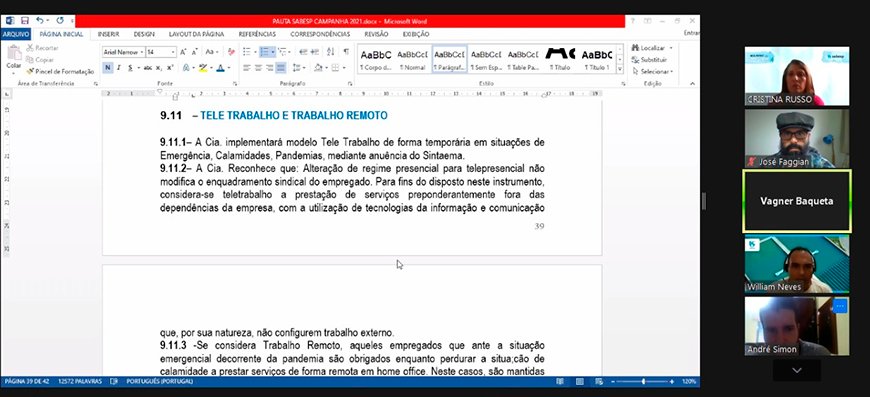Toggle bold N button
870x397 pixels.
[x=108, y=68]
